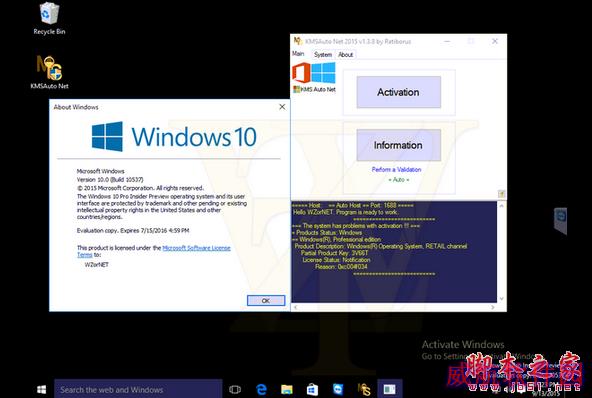This screenshot has width=592, height=398.
Task: Click the Partial Product Key log line
Action: (x=334, y=253)
